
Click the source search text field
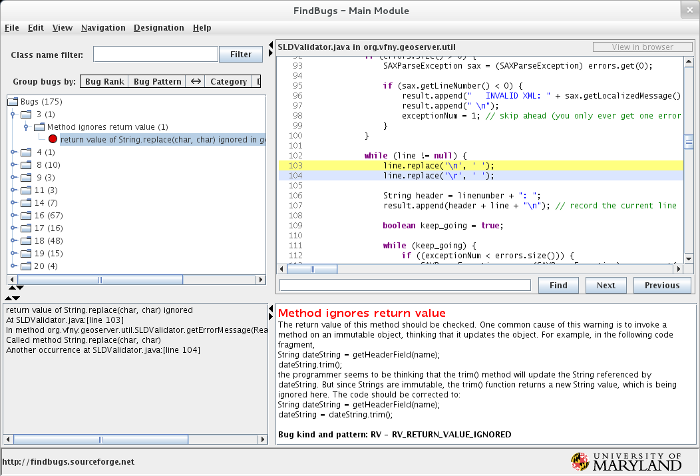(x=405, y=285)
